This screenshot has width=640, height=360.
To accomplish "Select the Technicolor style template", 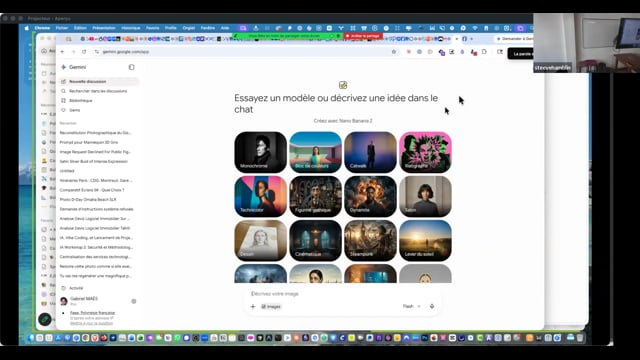I will pos(260,196).
